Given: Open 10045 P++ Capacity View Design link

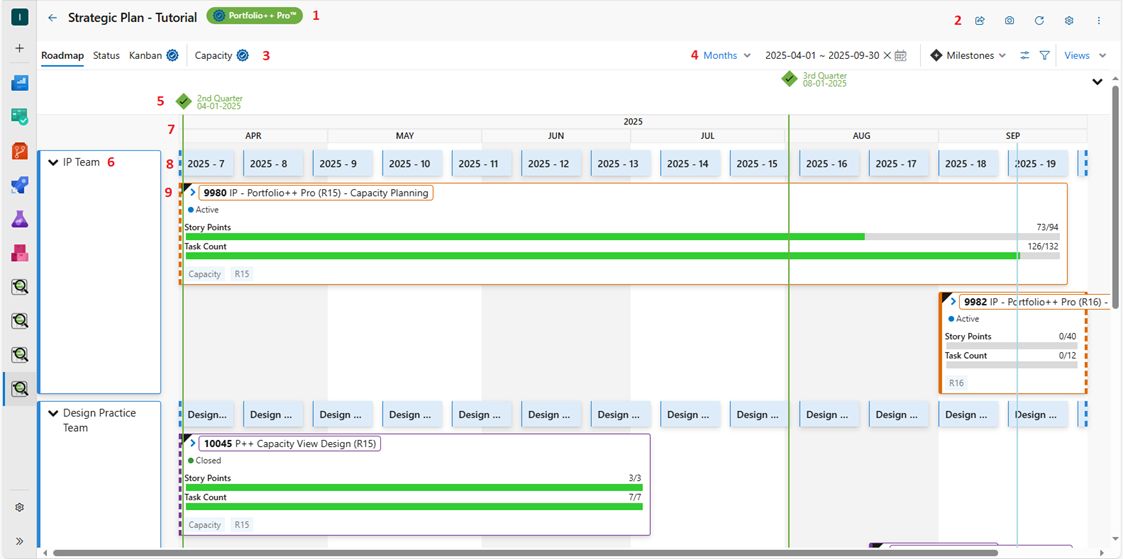Looking at the screenshot, I should (290, 443).
